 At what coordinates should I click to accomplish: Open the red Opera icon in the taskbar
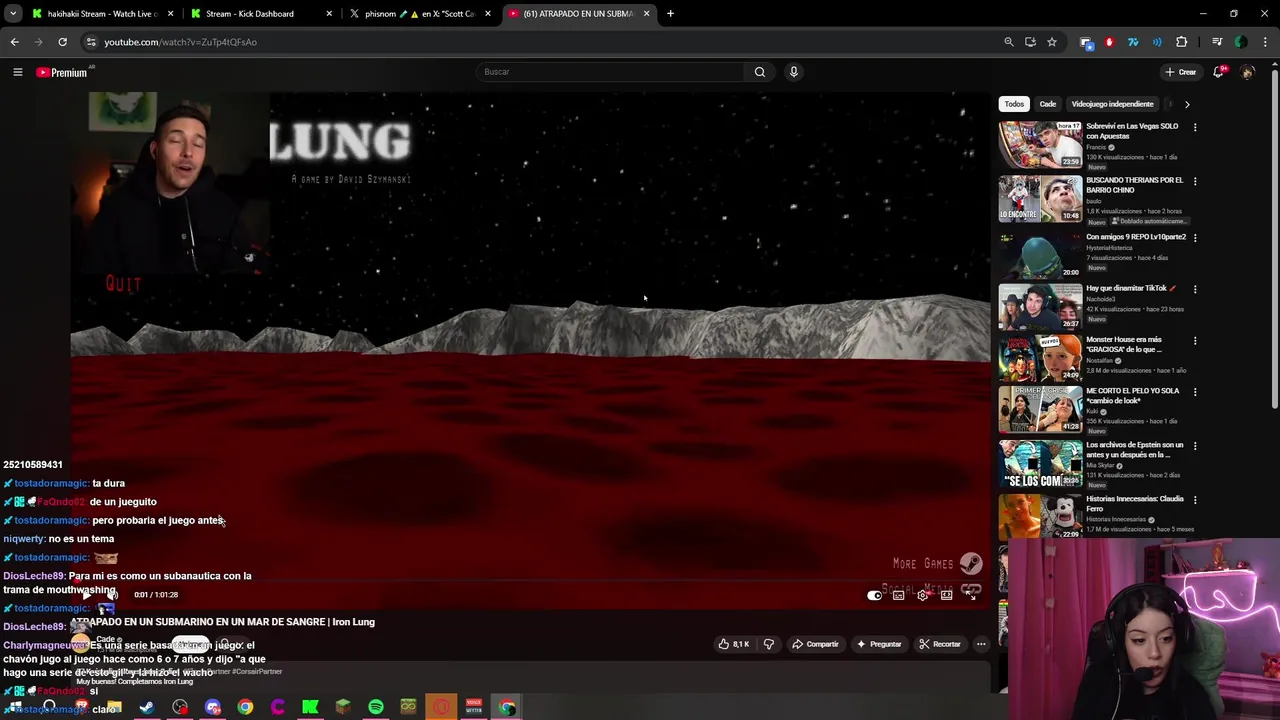point(441,708)
